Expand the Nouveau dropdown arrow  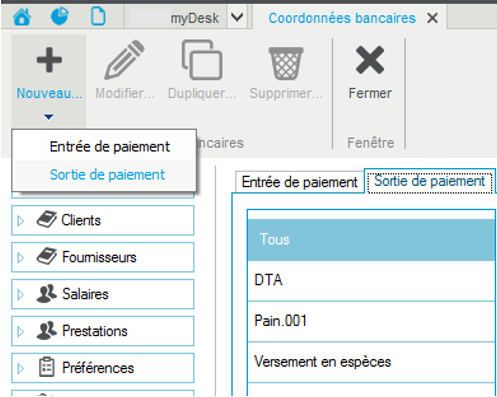pos(49,117)
